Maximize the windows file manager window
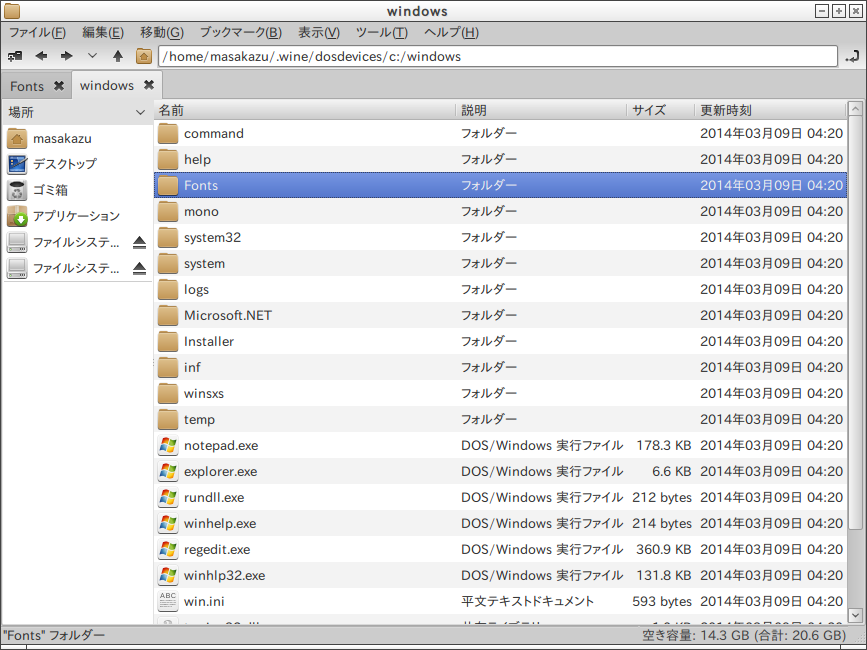This screenshot has height=650, width=867. pos(839,11)
